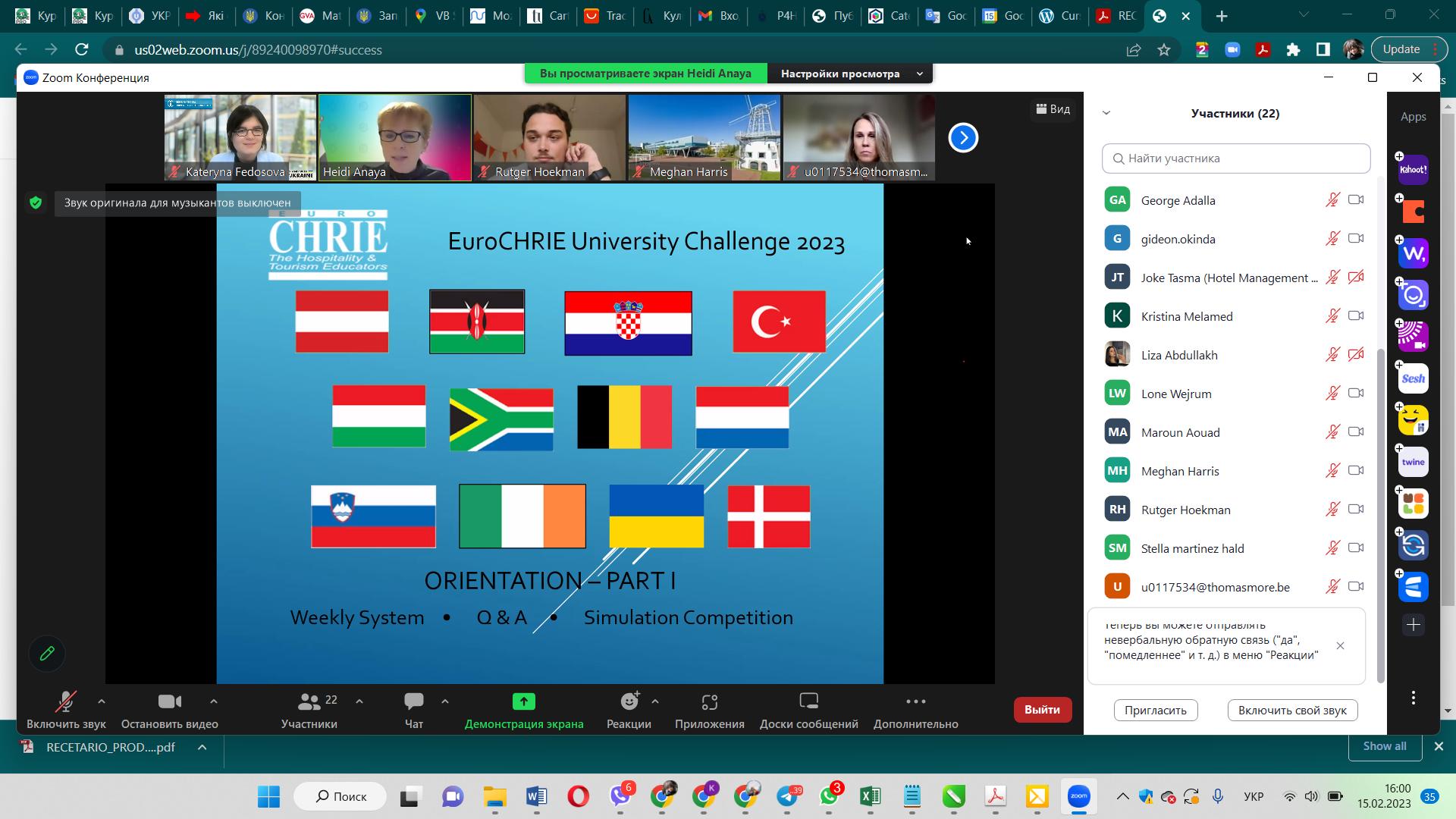Viewport: 1456px width, 819px height.
Task: Collapse the participants panel chevron
Action: pyautogui.click(x=1106, y=113)
